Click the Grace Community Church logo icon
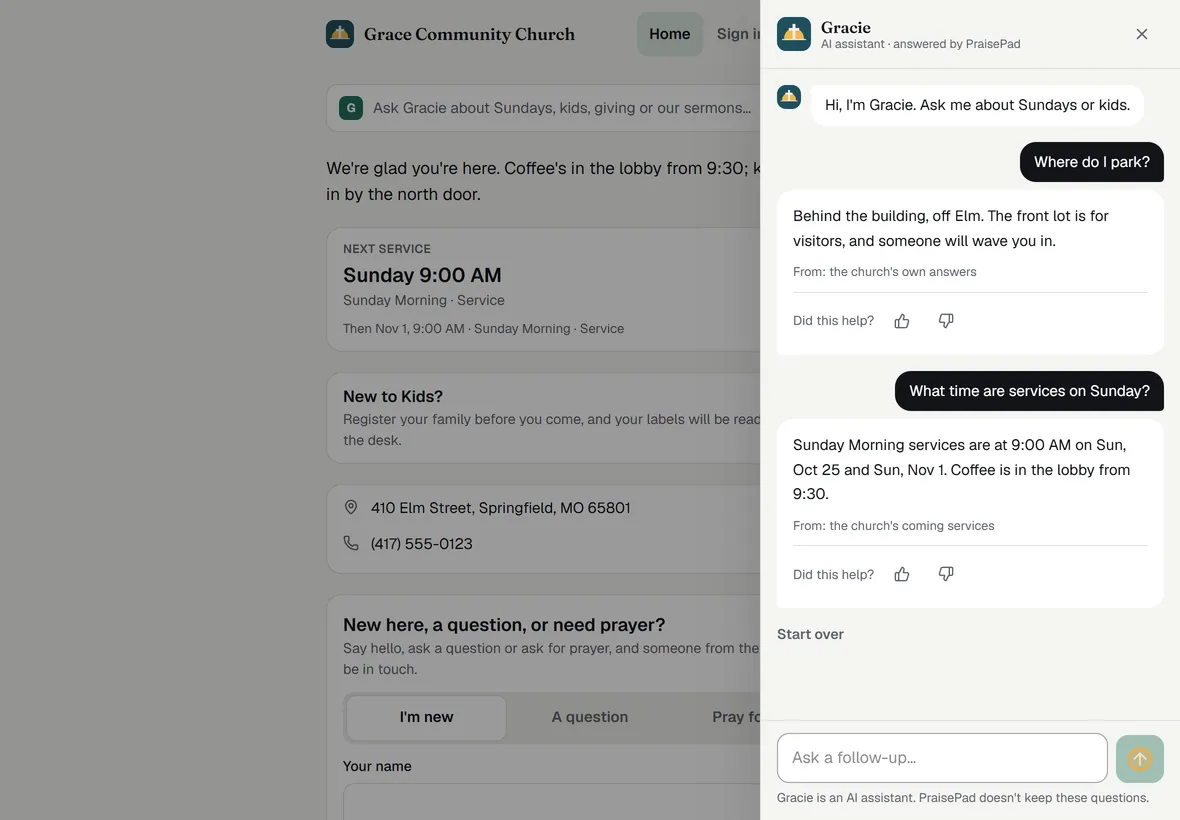This screenshot has width=1180, height=820. [340, 34]
